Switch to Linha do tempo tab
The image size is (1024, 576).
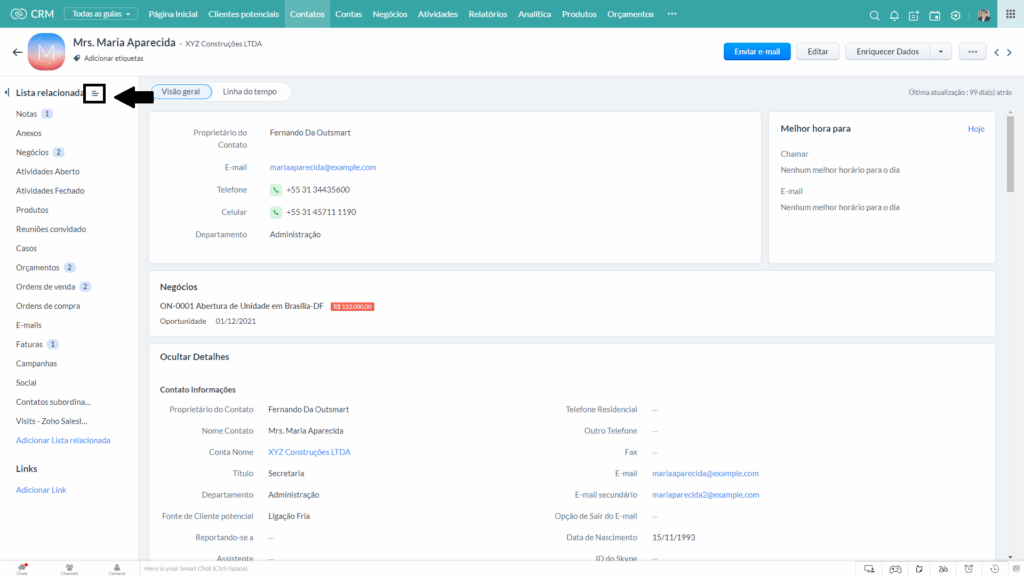249,91
